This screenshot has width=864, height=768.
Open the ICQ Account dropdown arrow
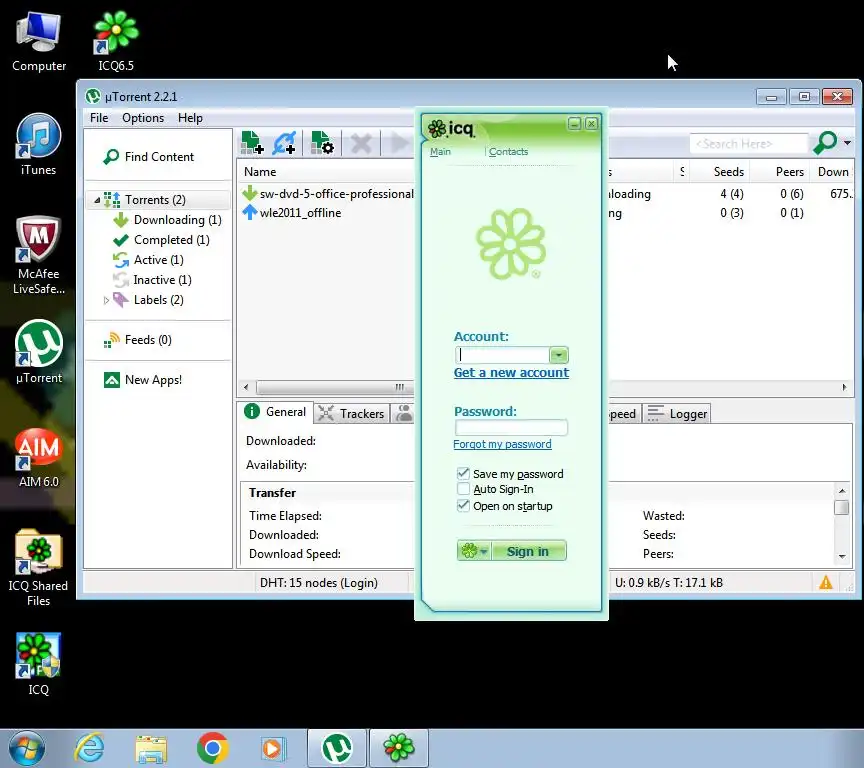(559, 355)
